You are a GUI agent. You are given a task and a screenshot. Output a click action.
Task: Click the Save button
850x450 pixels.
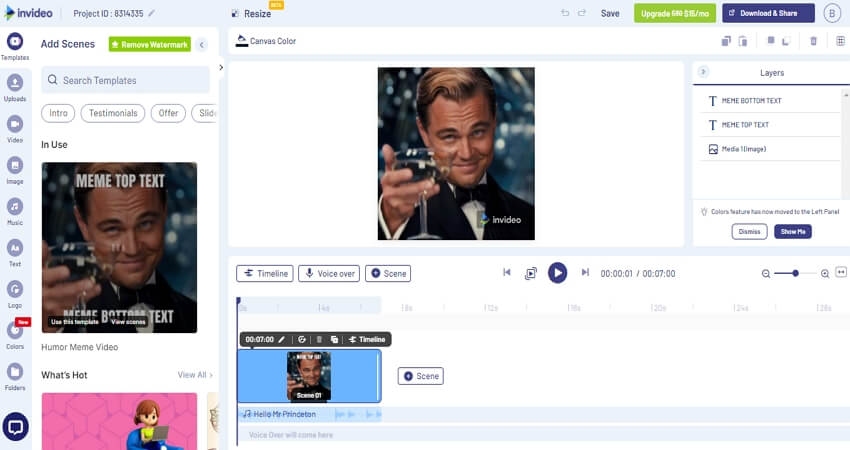[610, 14]
